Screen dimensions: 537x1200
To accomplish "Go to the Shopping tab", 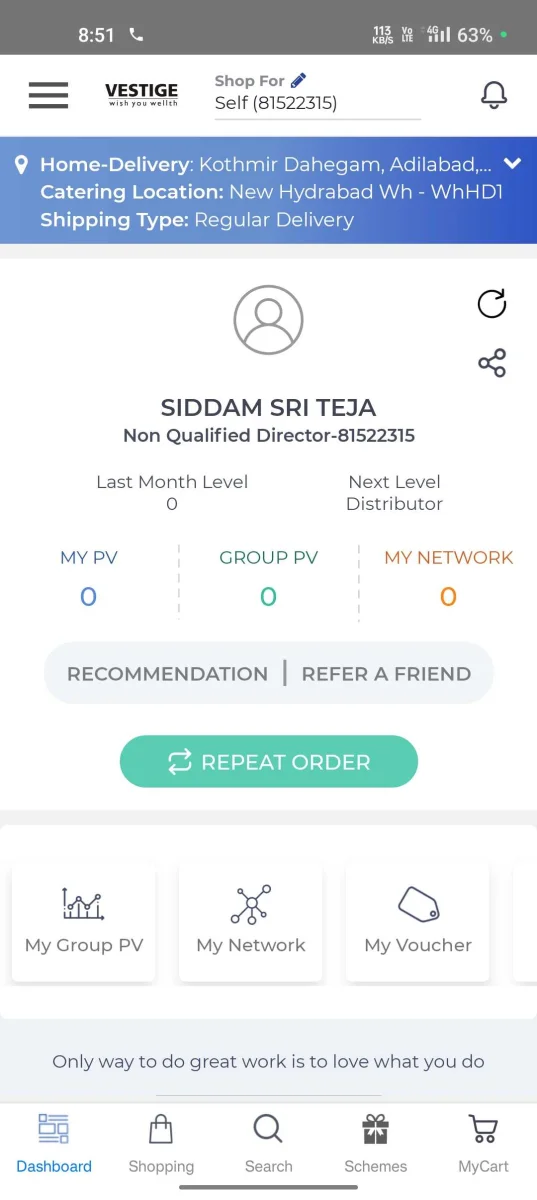I will coord(161,1145).
